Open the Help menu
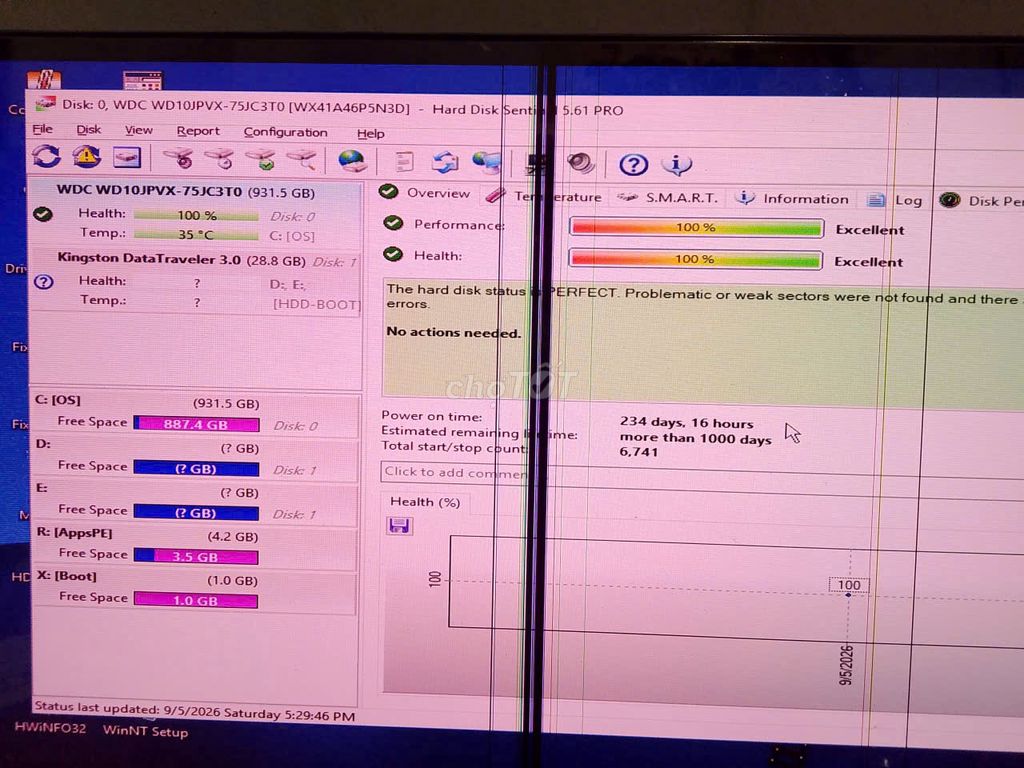The image size is (1024, 768). [370, 134]
